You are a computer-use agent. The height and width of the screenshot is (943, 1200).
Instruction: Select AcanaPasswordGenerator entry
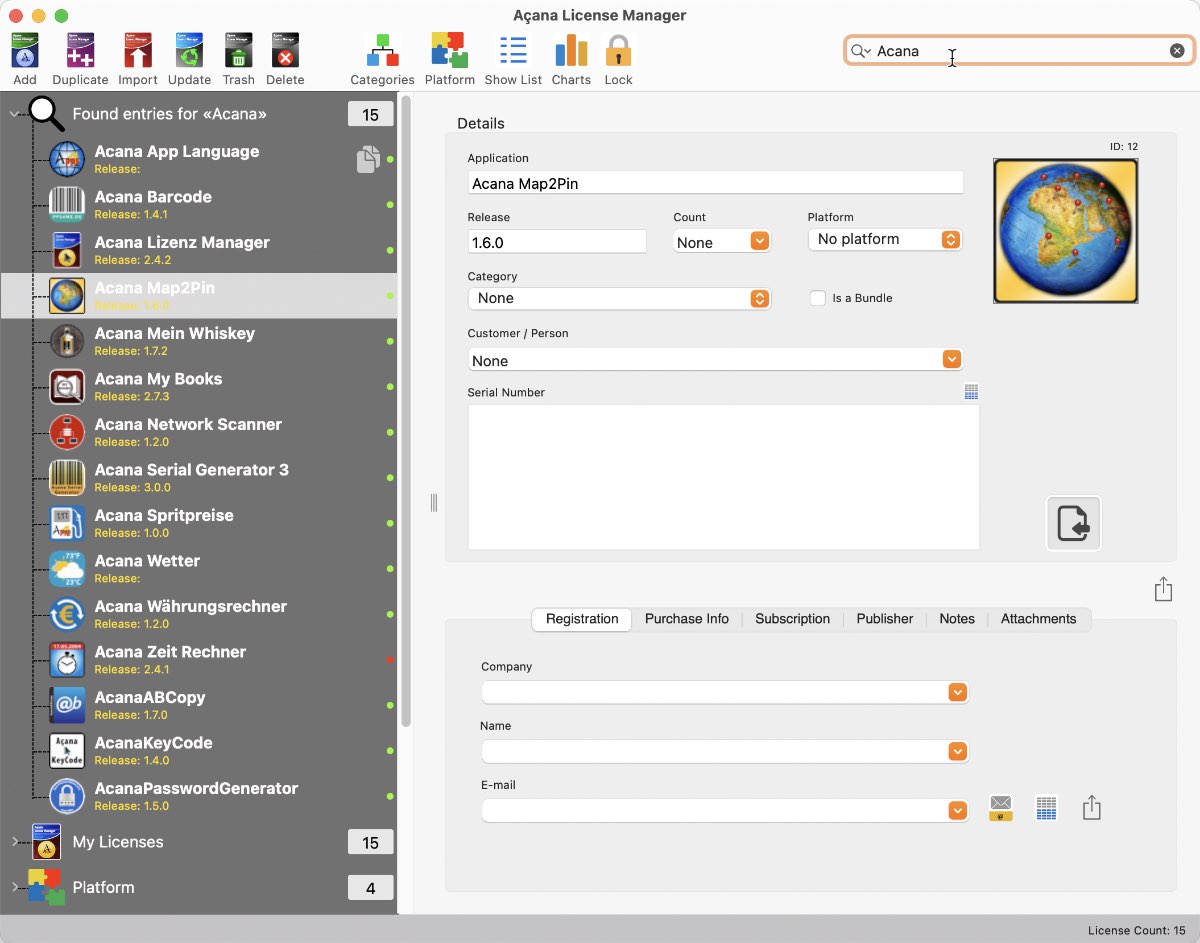point(199,796)
